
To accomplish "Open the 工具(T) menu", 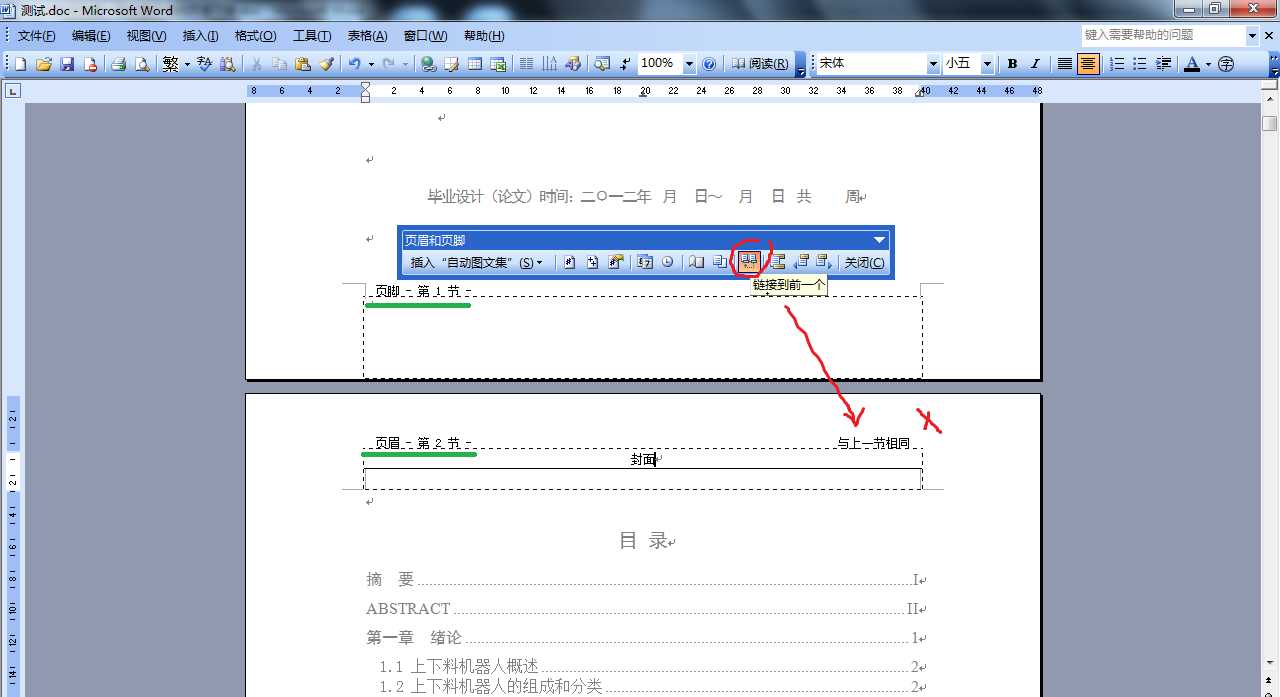I will [x=312, y=36].
